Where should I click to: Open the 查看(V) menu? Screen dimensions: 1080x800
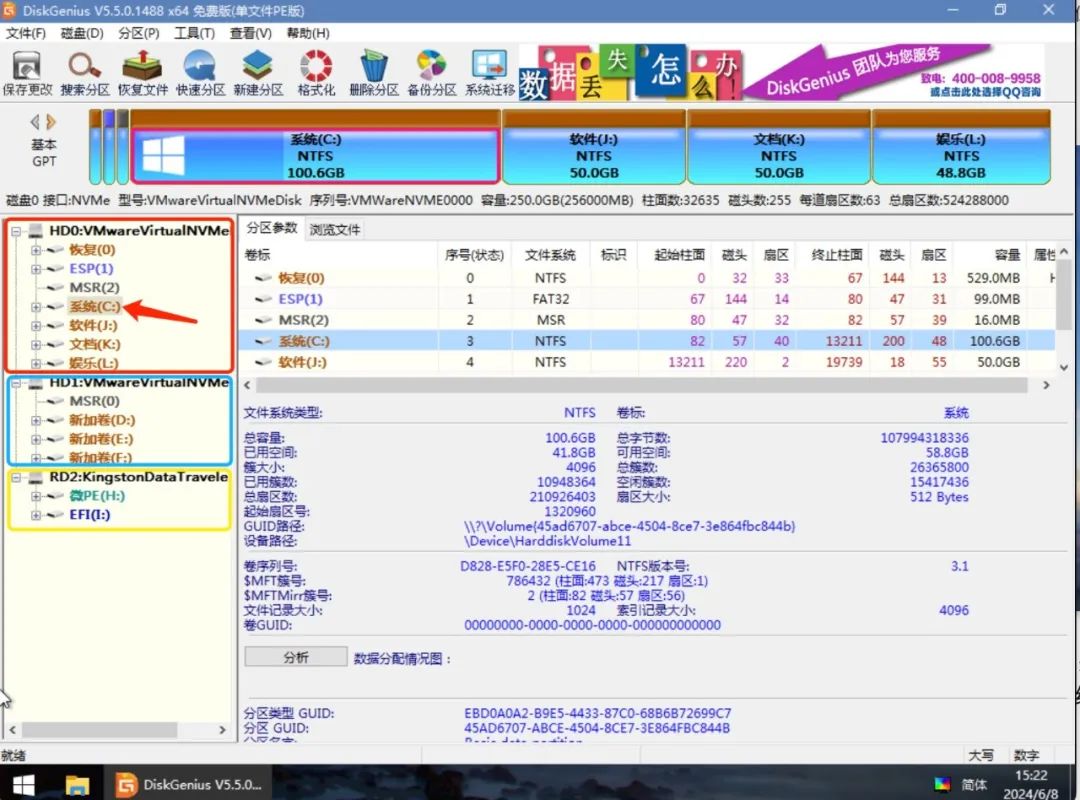click(250, 33)
